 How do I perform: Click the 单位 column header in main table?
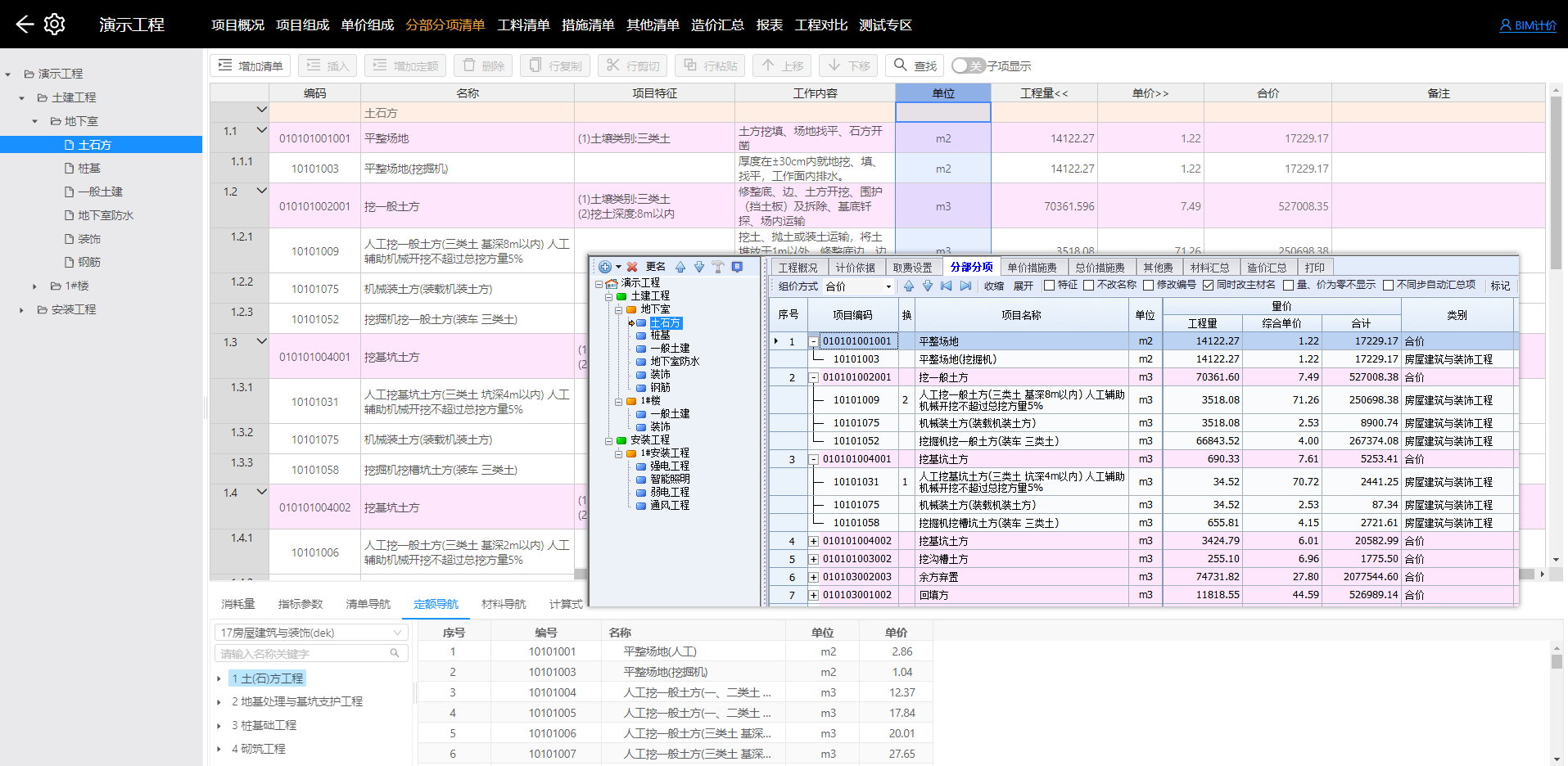(943, 93)
